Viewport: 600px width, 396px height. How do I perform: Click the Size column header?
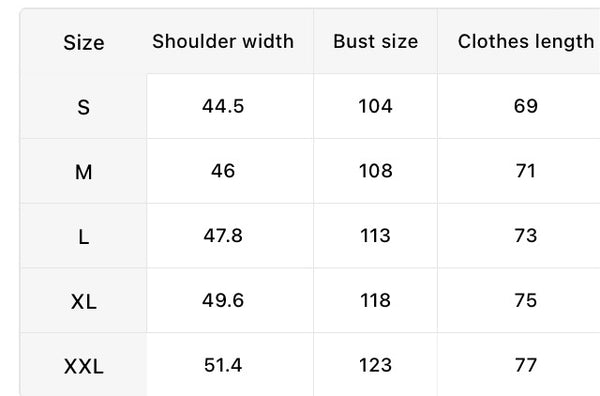pyautogui.click(x=83, y=42)
